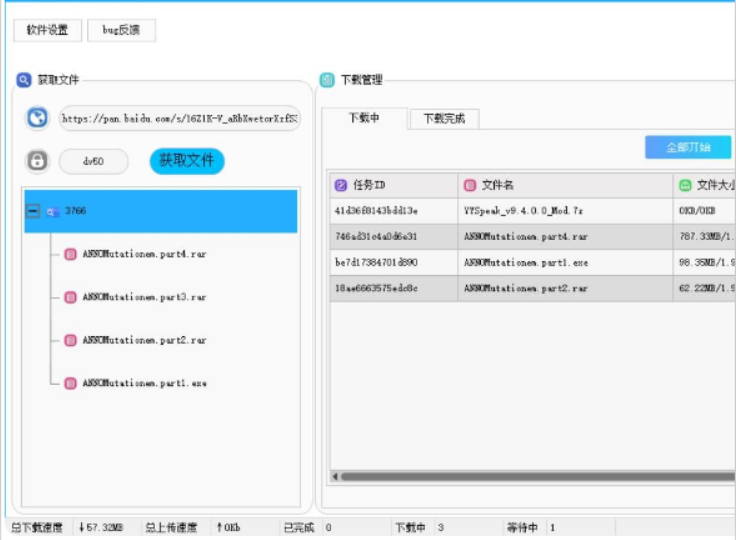736x540 pixels.
Task: Click the globe link icon beside URL field
Action: [x=38, y=118]
